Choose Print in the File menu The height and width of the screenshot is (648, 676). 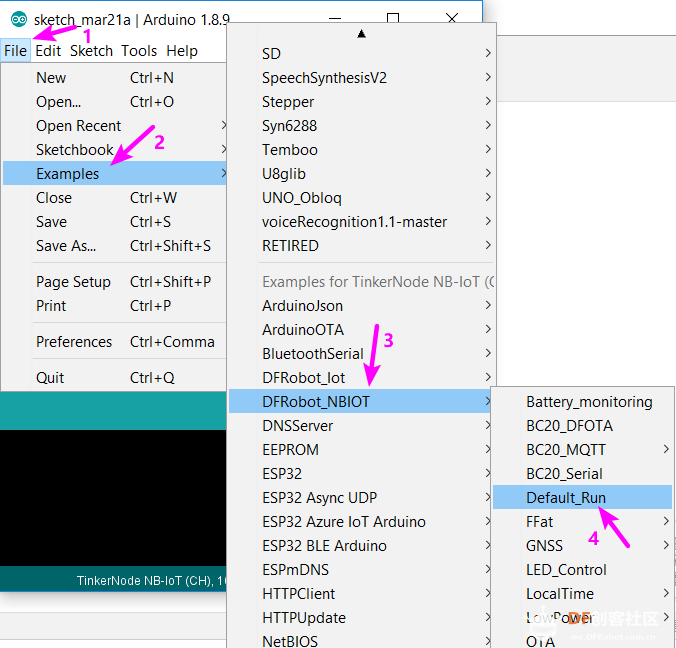tap(115, 306)
